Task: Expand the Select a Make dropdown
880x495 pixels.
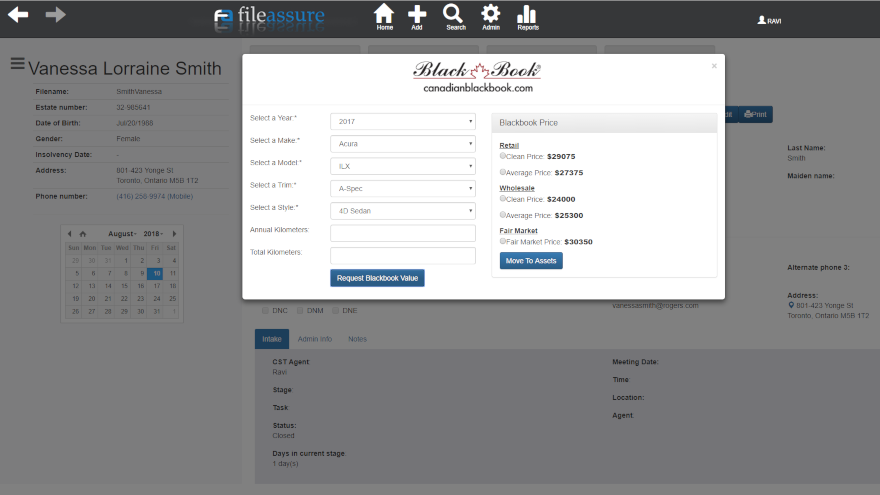Action: click(402, 144)
